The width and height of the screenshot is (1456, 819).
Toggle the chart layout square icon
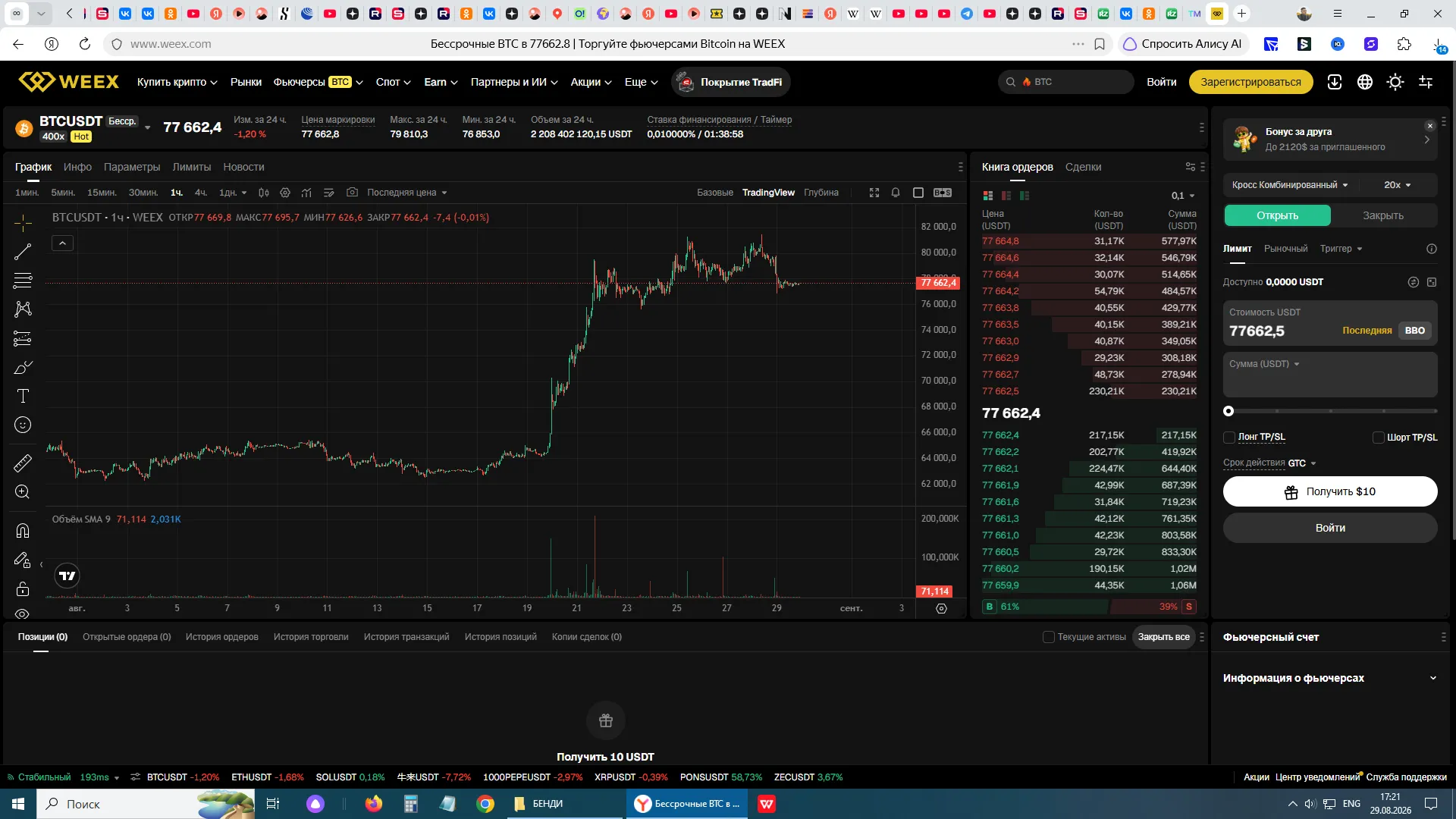(x=918, y=193)
